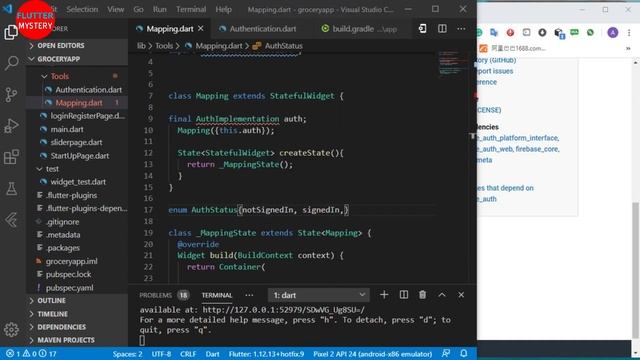Open Authentication.dart in explorer tree
This screenshot has height=360, width=640.
pyautogui.click(x=77, y=89)
